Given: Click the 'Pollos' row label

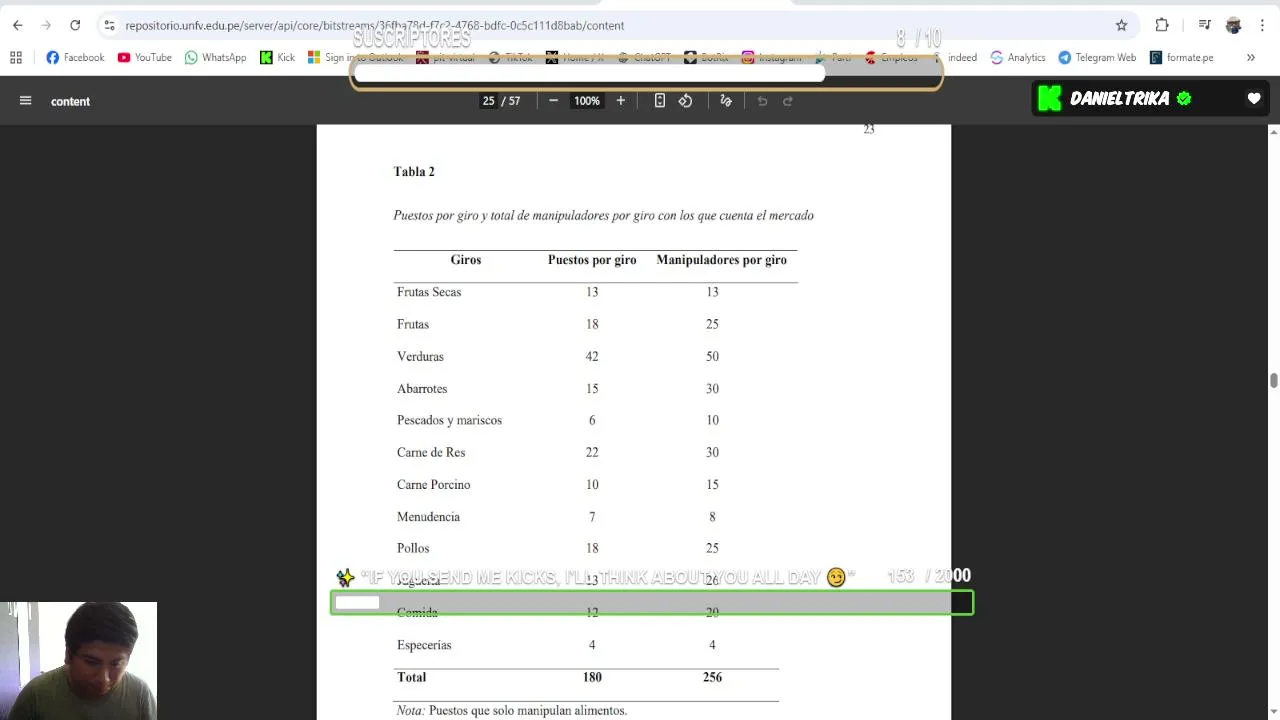Looking at the screenshot, I should pos(413,548).
